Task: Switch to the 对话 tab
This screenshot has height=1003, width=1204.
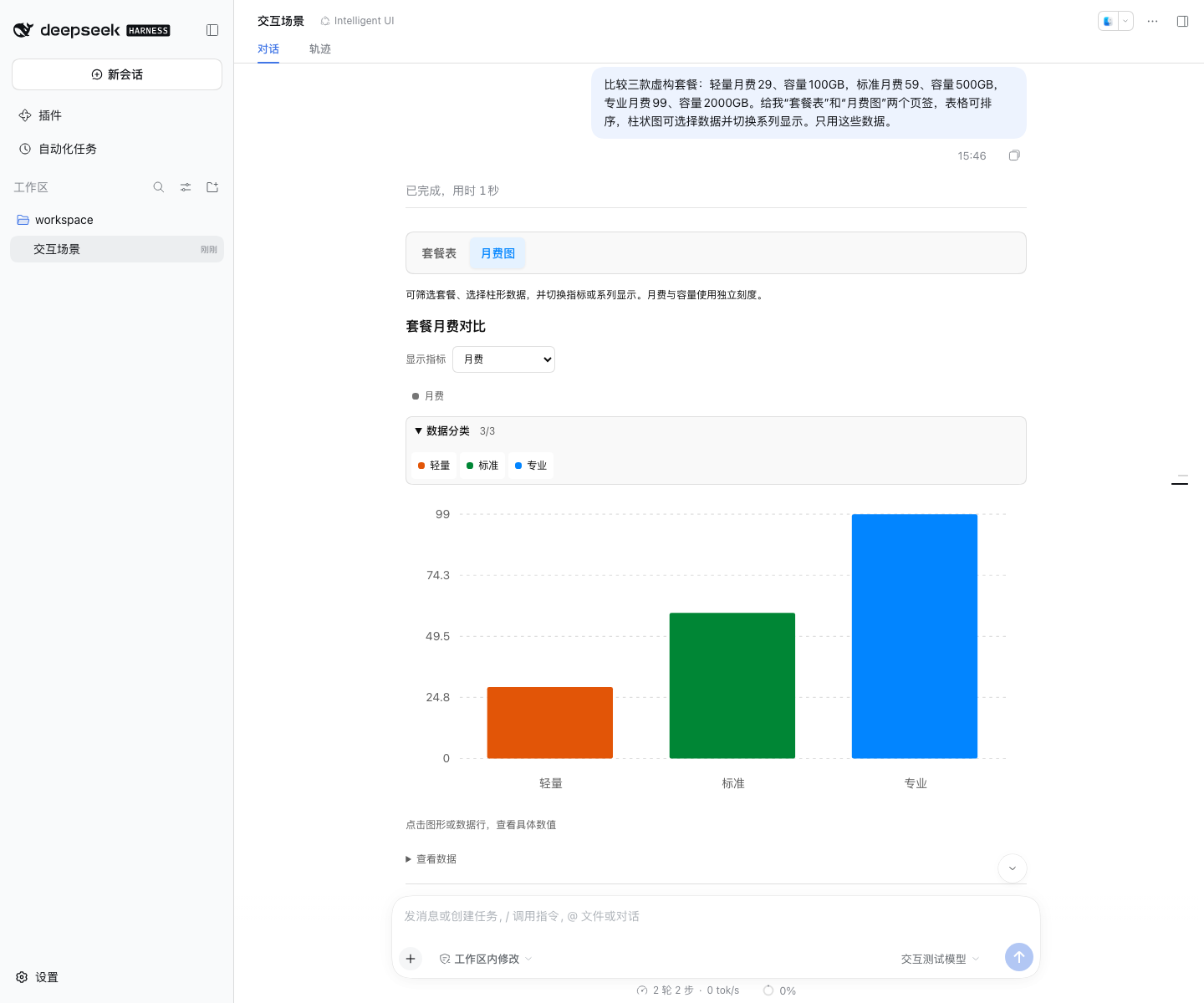Action: coord(268,49)
